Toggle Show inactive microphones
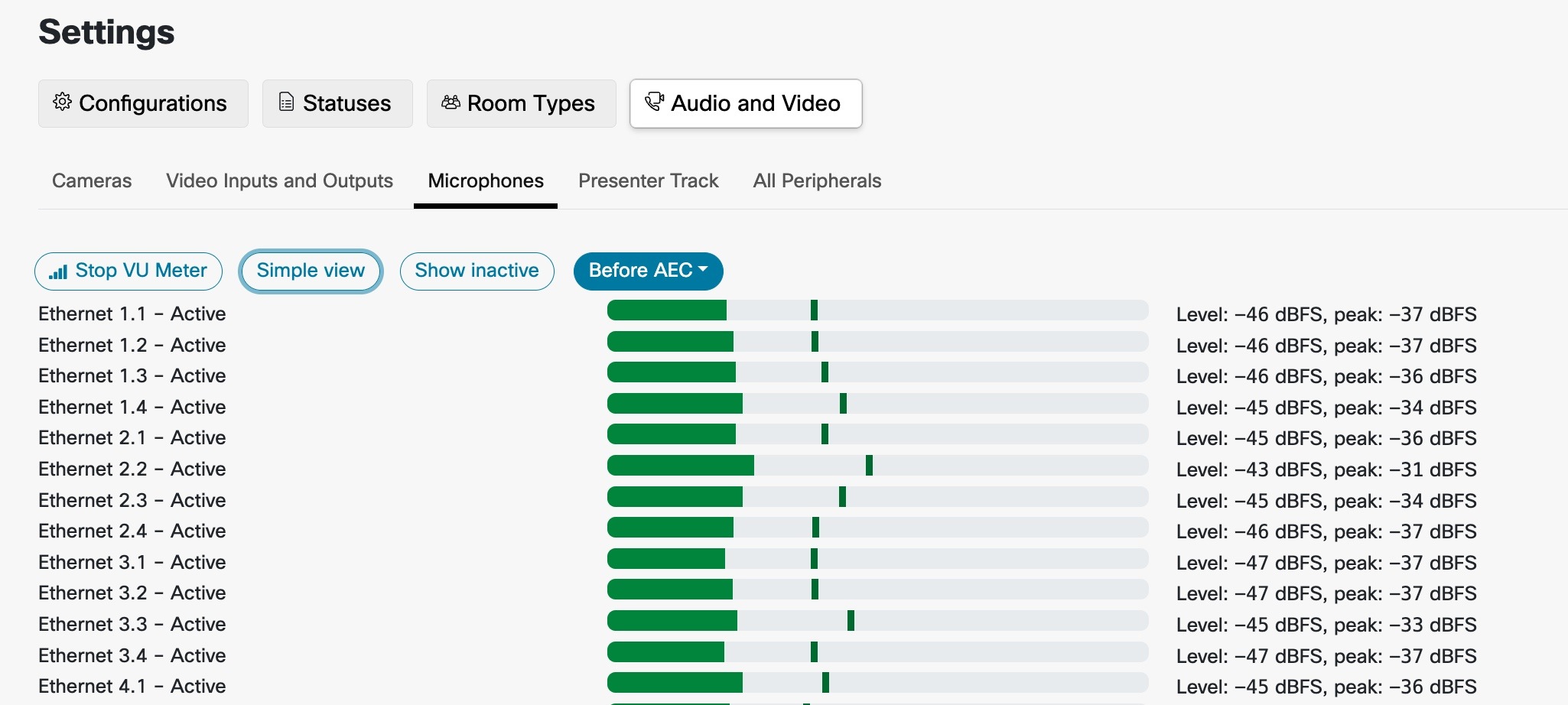 477,271
